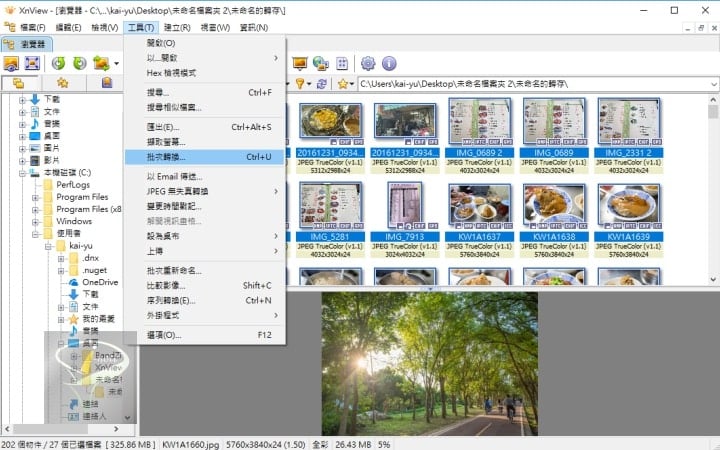Viewport: 720px width, 450px height.
Task: Collapse the 使用者 folder node
Action: point(35,234)
